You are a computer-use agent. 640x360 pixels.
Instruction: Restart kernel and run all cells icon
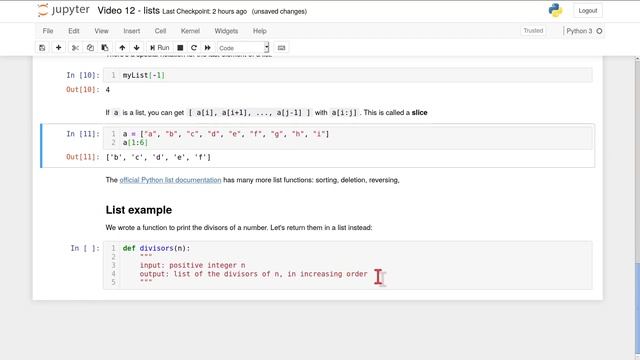click(x=208, y=48)
